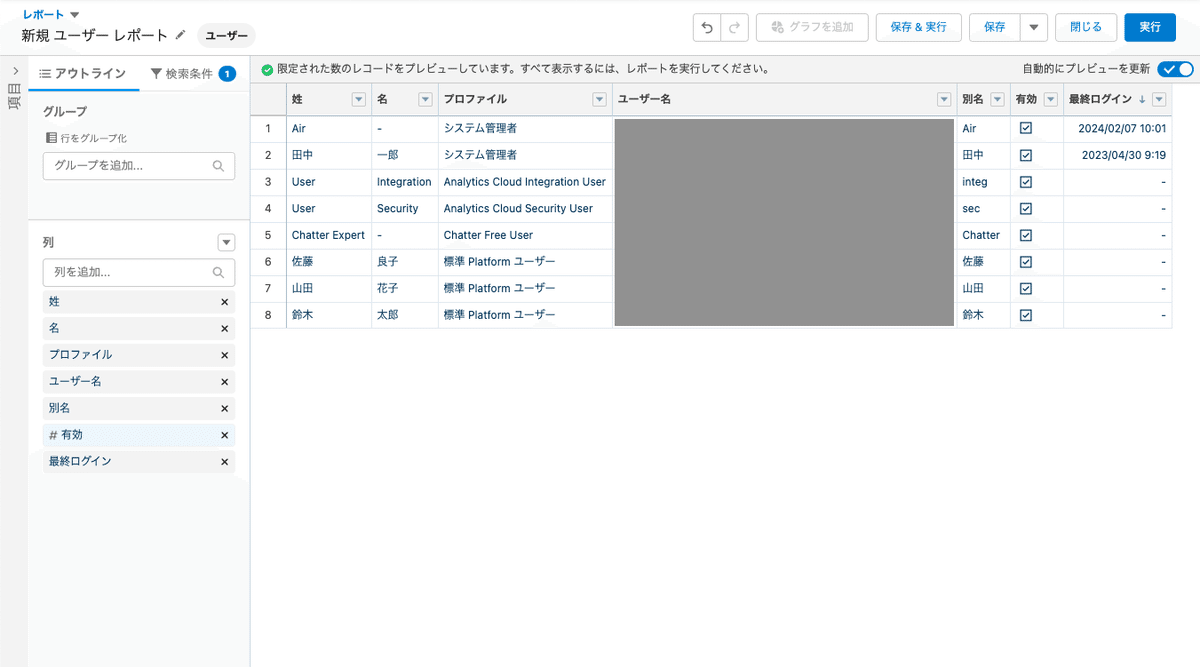
Task: Toggle 有効 checkbox for 田中 一郎
Action: tap(1026, 155)
